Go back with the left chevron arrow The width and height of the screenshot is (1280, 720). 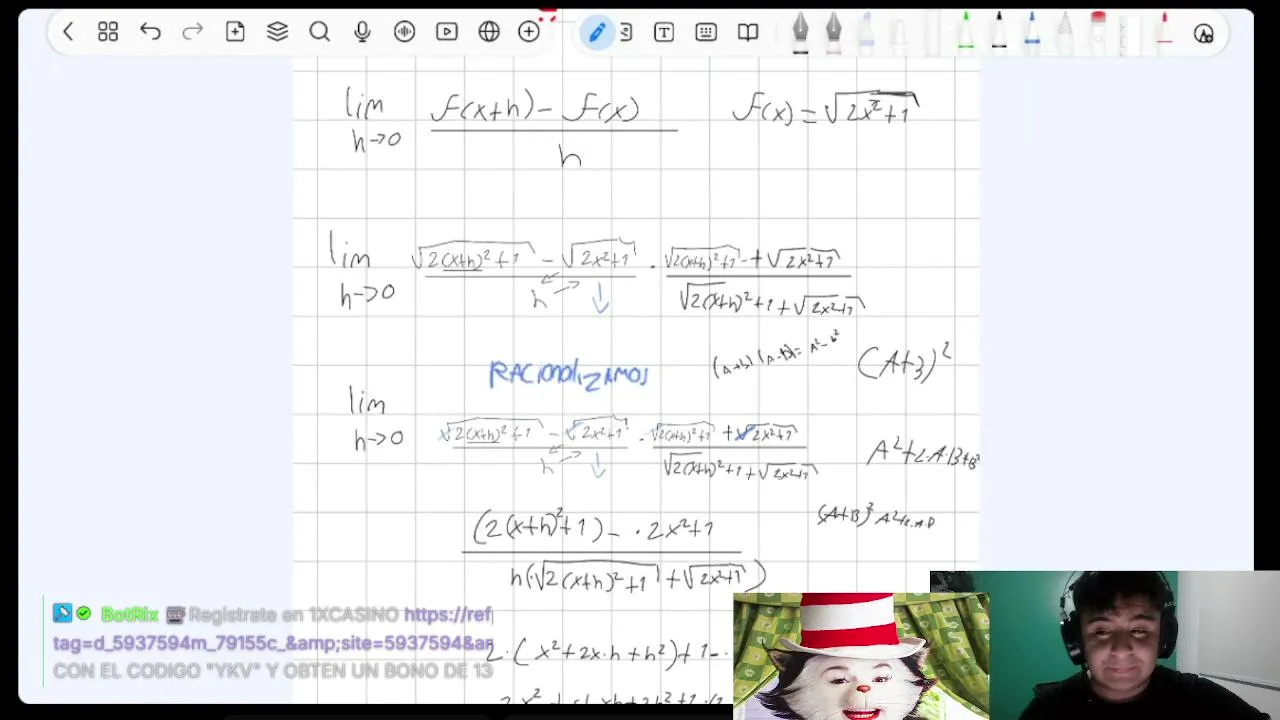click(x=68, y=32)
